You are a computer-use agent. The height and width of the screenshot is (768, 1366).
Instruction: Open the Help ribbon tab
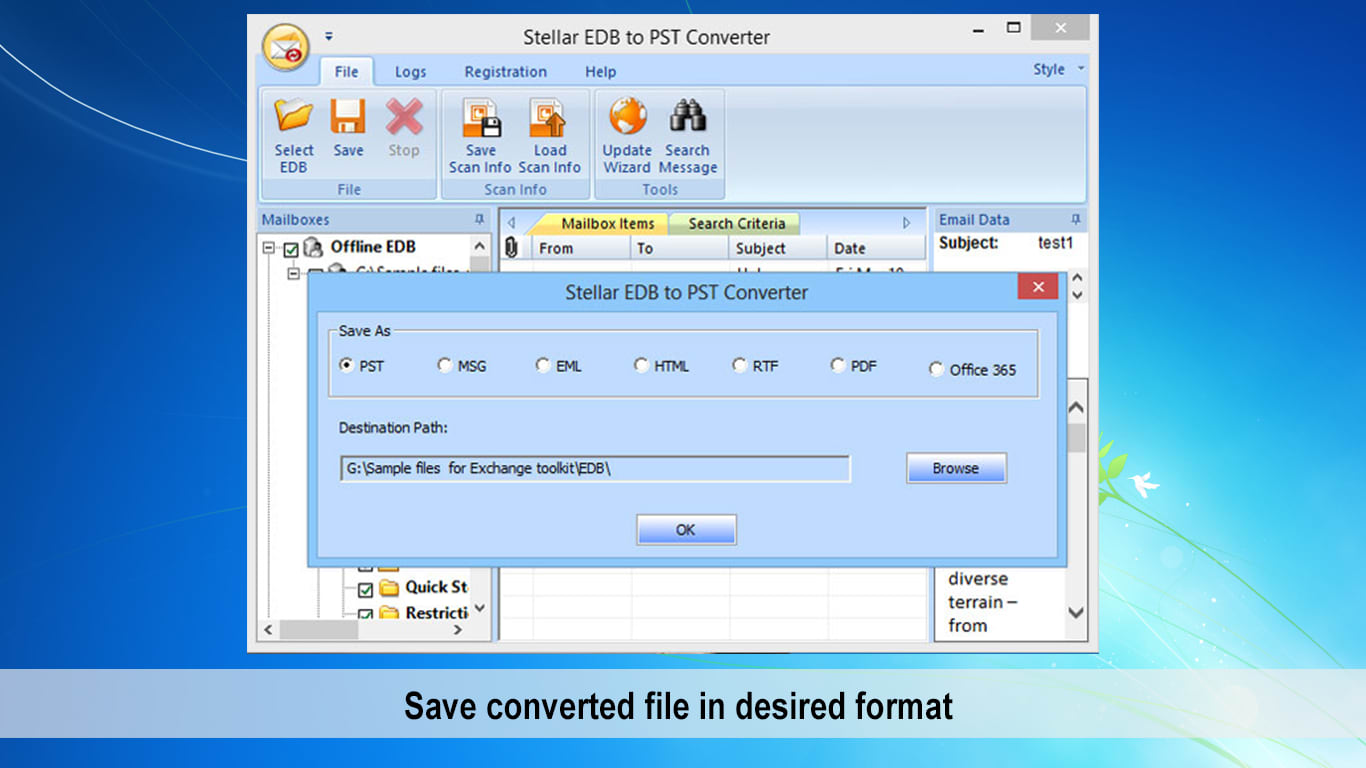pyautogui.click(x=600, y=72)
